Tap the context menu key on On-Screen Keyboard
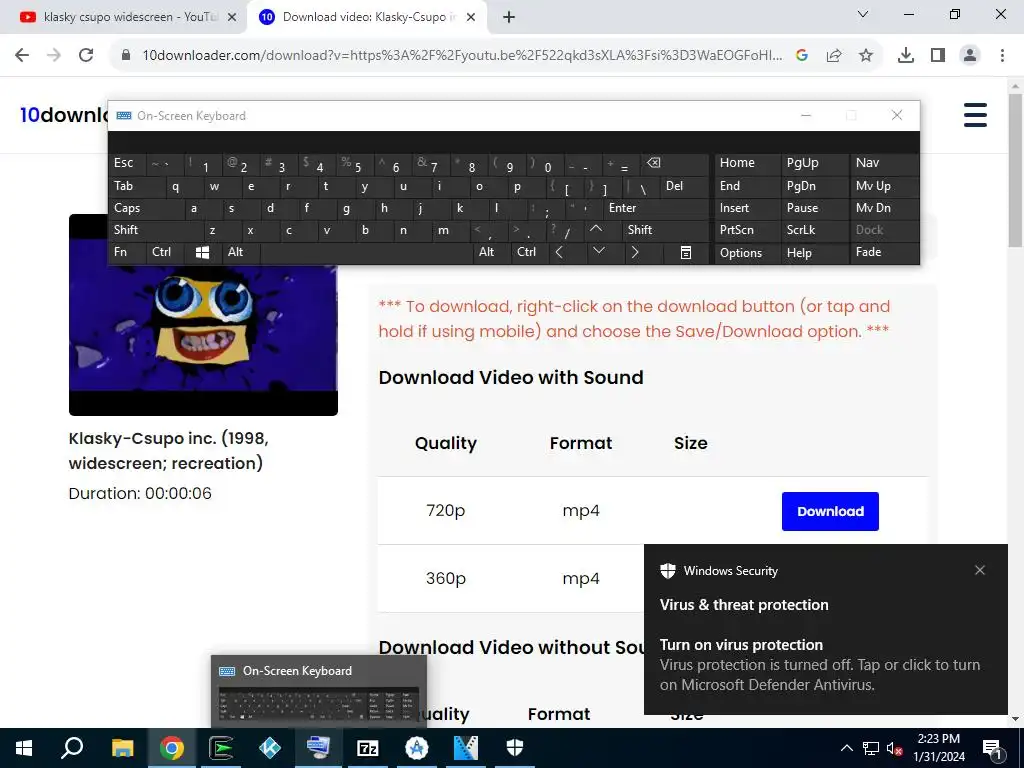 (686, 253)
